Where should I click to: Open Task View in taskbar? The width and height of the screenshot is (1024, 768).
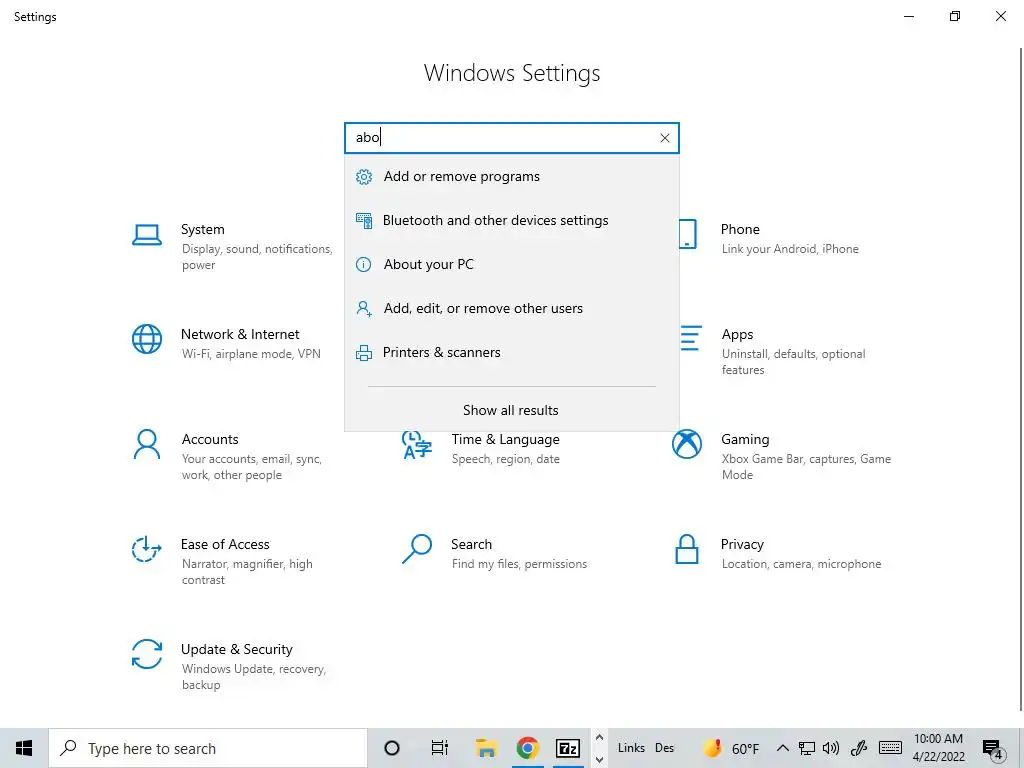440,748
